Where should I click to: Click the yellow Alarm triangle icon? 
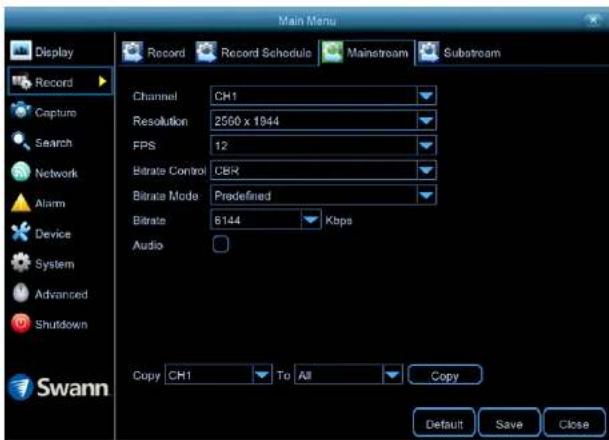21,203
